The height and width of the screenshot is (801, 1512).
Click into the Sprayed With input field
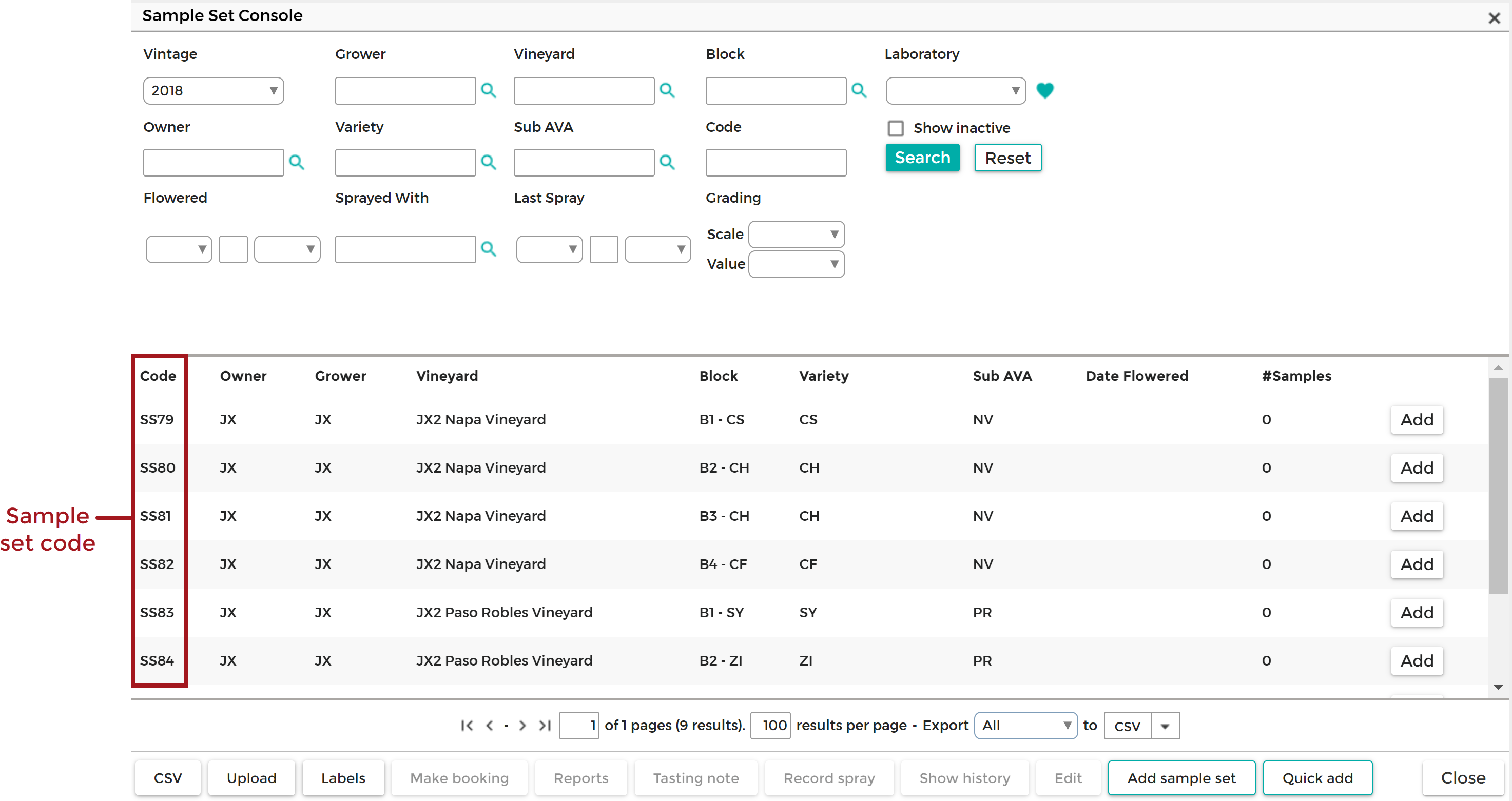tap(405, 249)
